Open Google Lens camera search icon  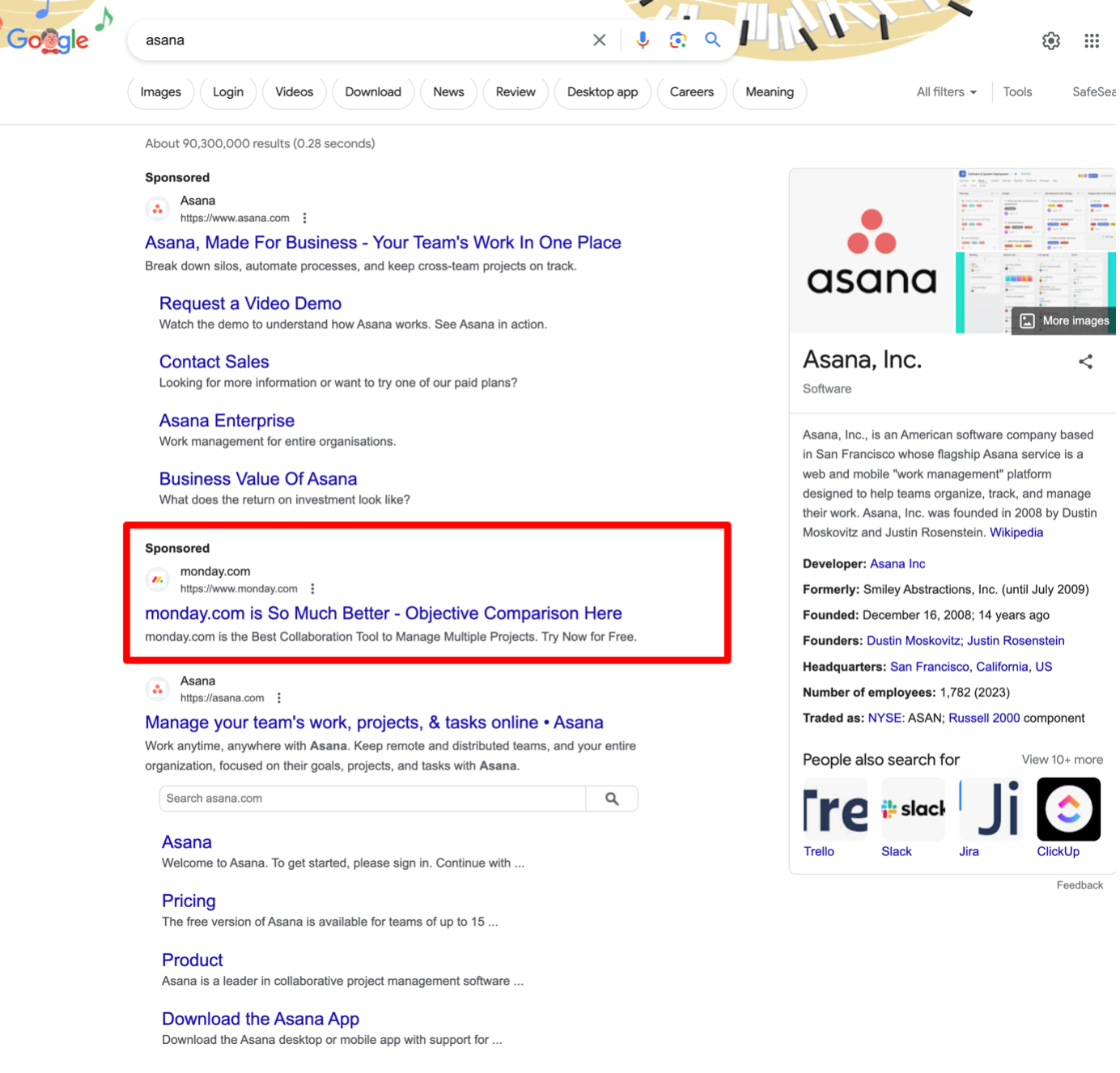(677, 40)
